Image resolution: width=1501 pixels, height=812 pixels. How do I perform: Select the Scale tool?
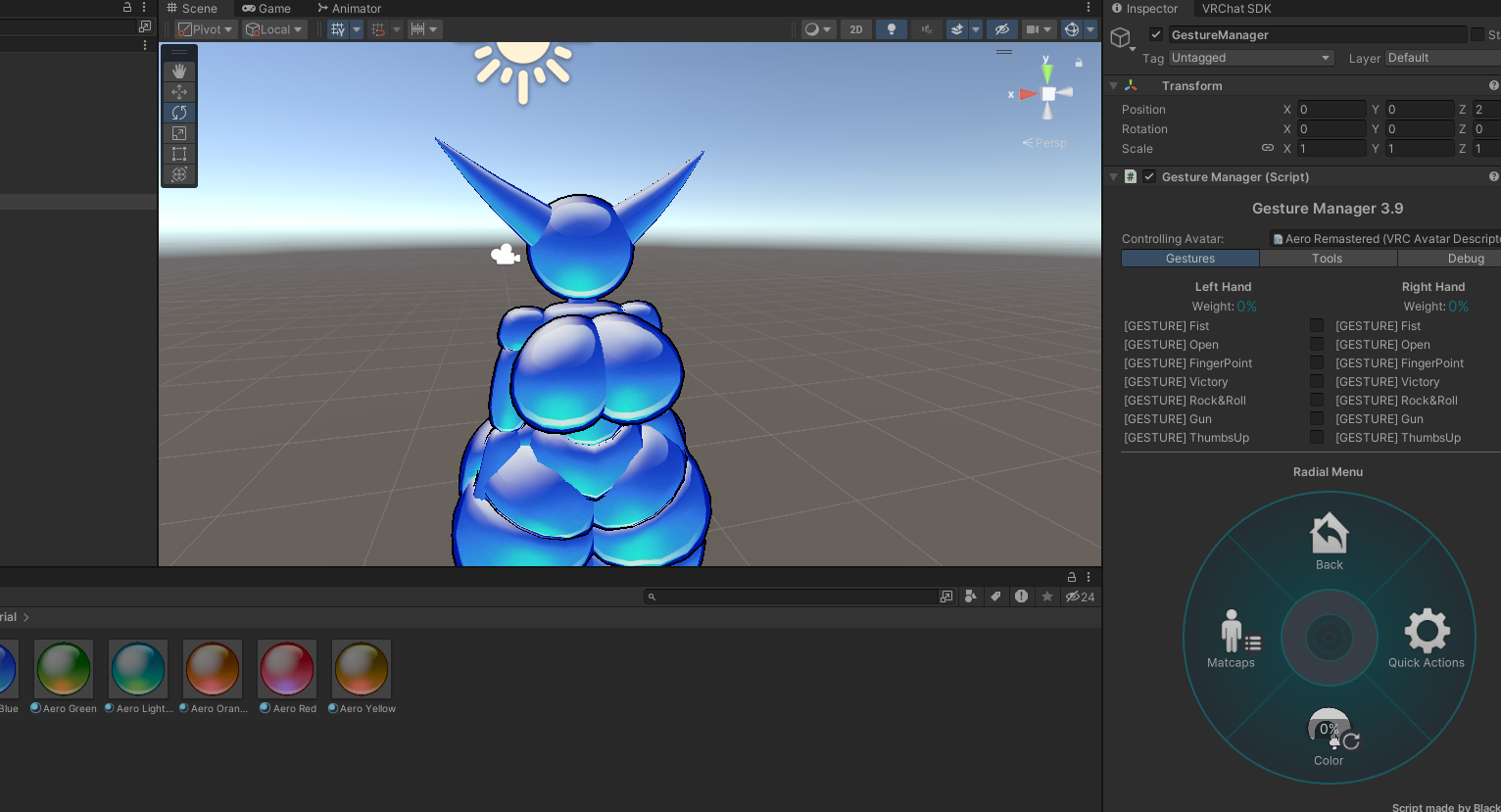pos(179,133)
